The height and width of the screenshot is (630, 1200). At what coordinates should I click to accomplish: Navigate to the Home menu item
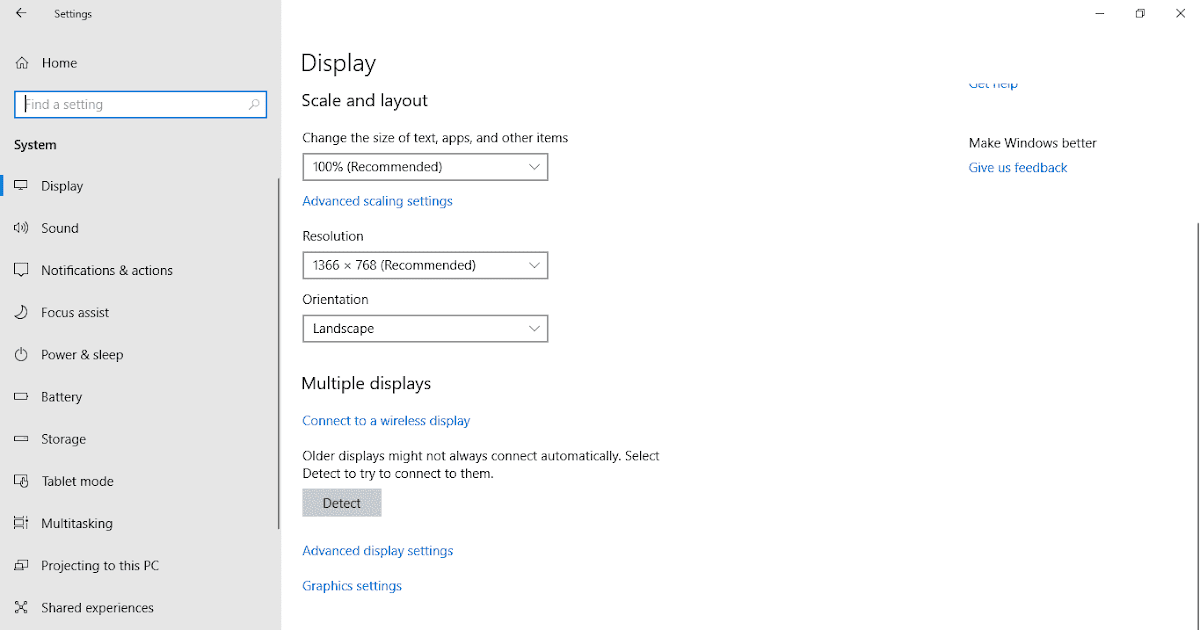pyautogui.click(x=60, y=62)
